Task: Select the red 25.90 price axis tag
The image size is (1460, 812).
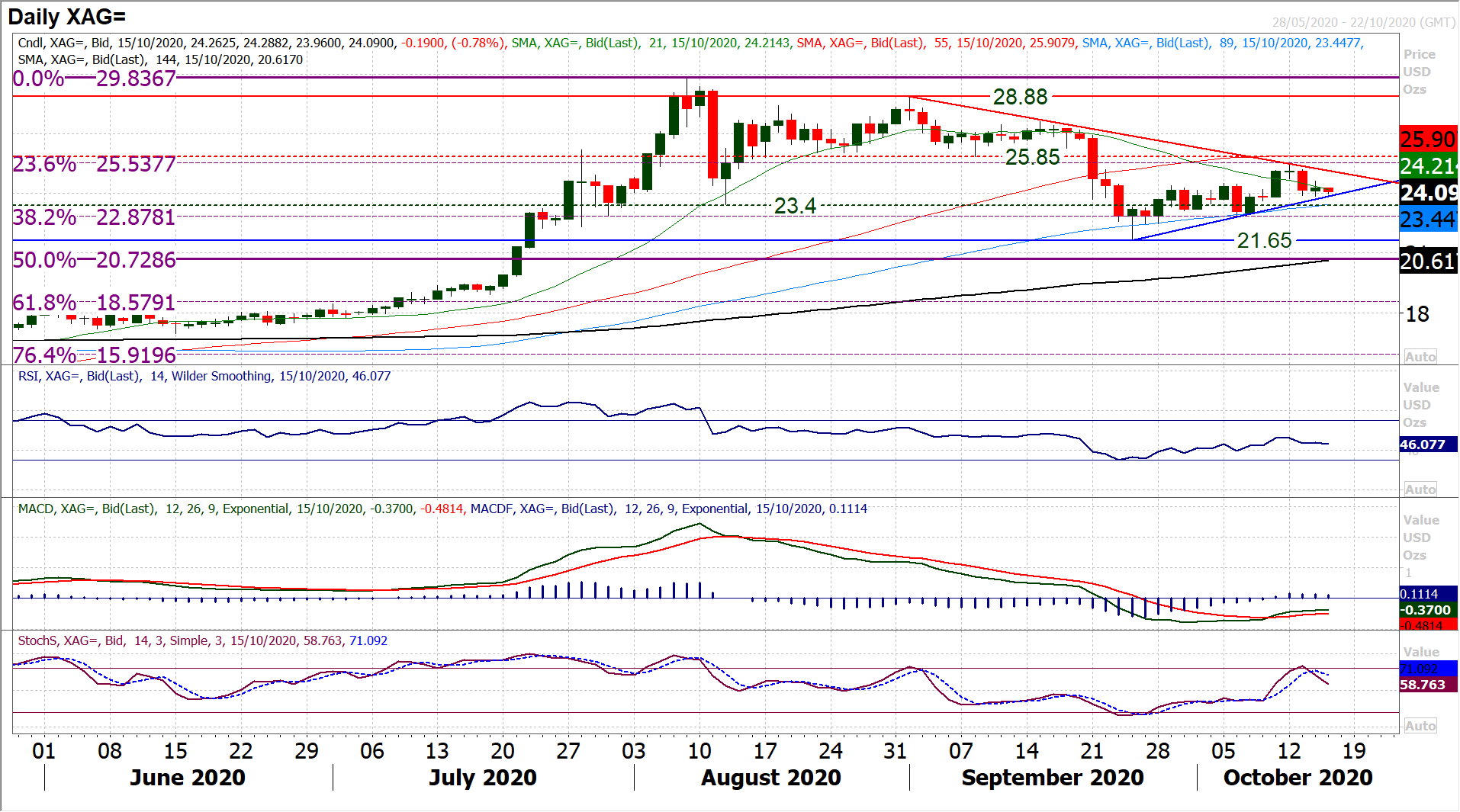Action: pos(1428,139)
